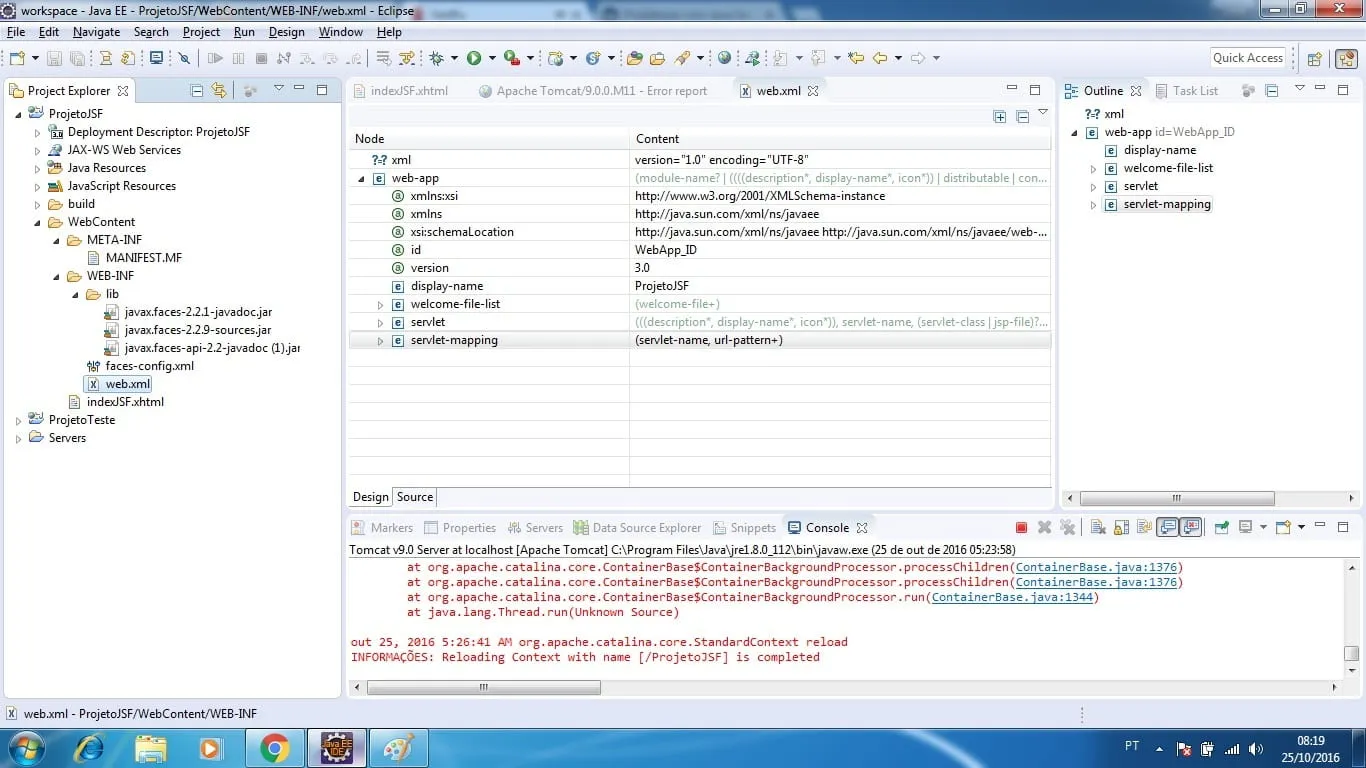Switch to the Source tab
The image size is (1366, 768).
tap(415, 497)
